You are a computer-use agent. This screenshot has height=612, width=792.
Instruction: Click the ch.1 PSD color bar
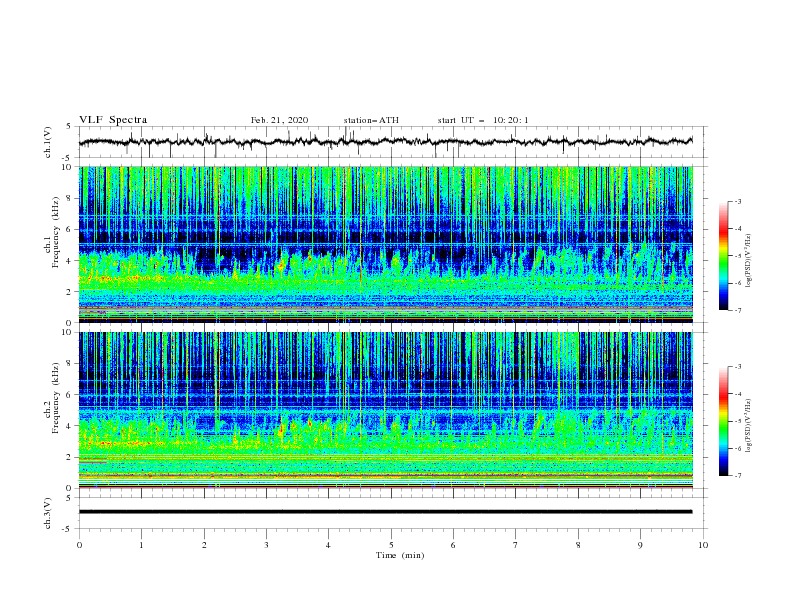coord(723,255)
